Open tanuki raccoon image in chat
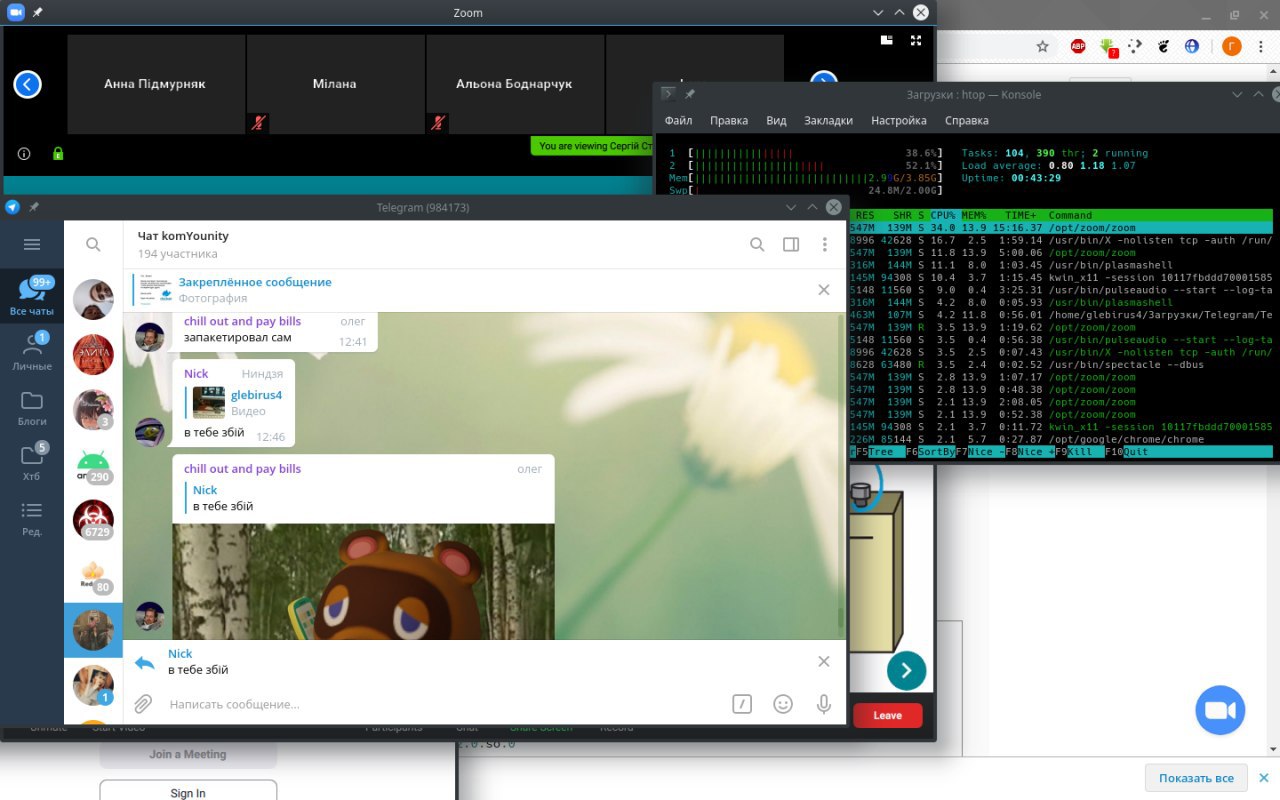1280x800 pixels. 363,581
